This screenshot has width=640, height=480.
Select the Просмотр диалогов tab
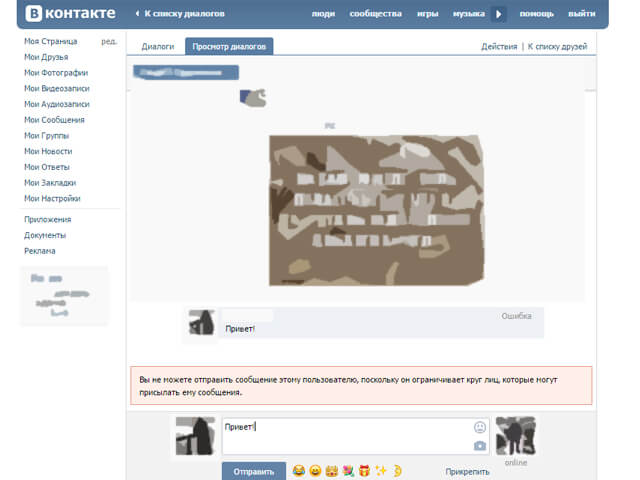231,47
